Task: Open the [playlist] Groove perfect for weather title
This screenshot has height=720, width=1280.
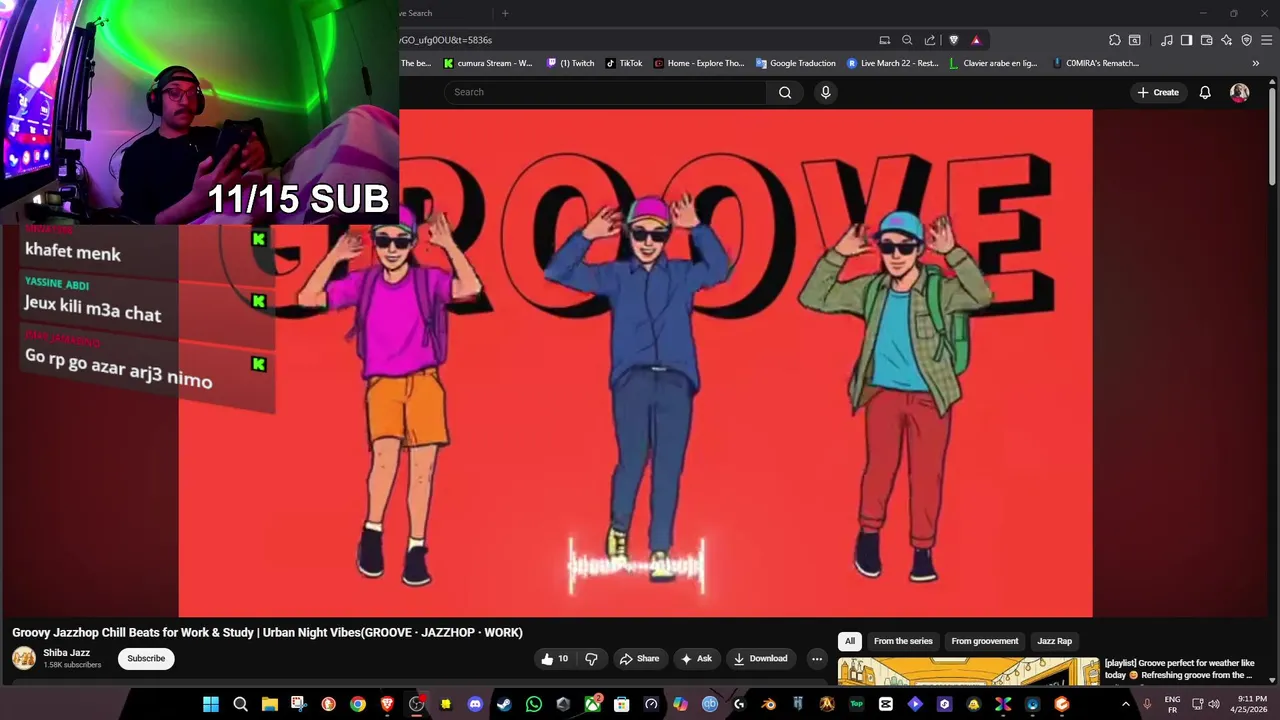Action: [1180, 669]
